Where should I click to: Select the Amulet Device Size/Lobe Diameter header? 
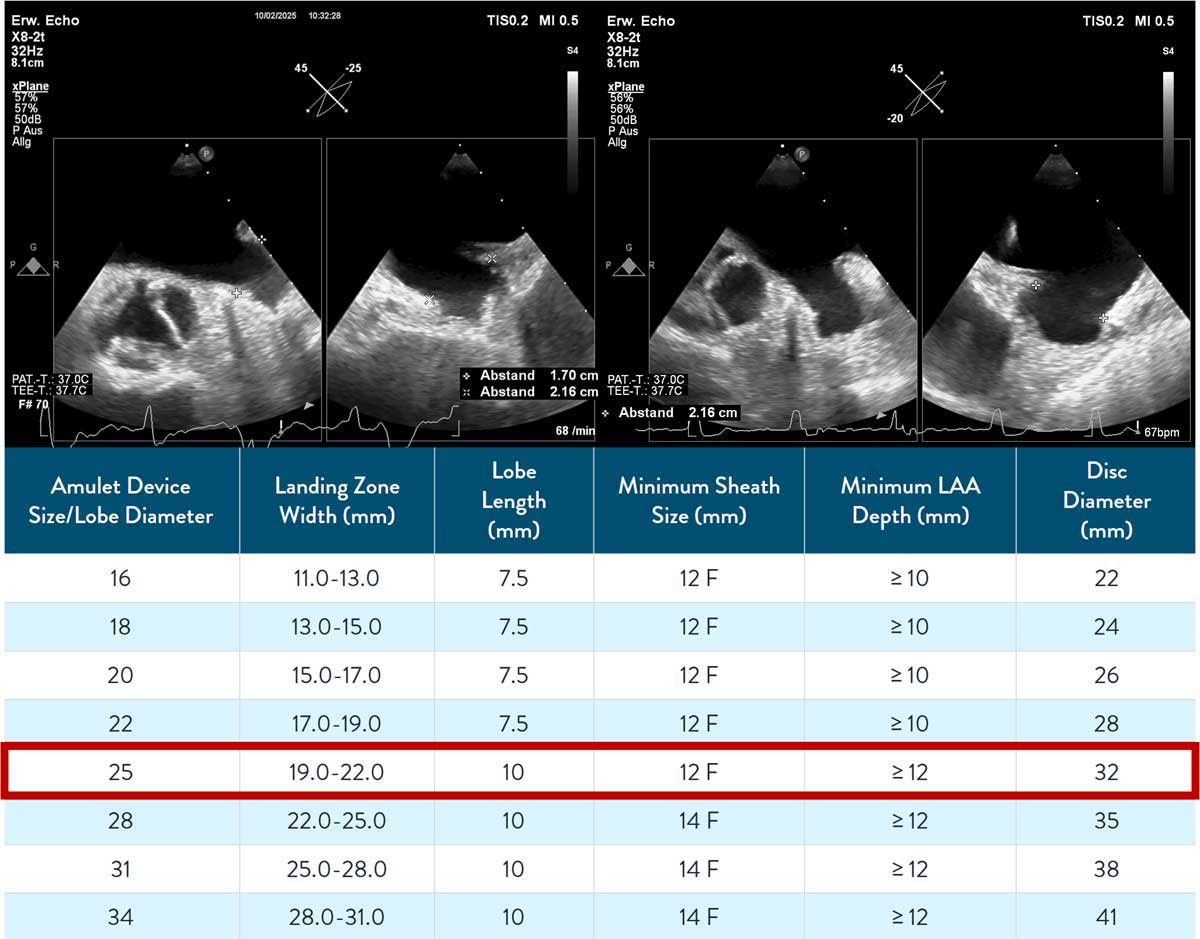(122, 500)
